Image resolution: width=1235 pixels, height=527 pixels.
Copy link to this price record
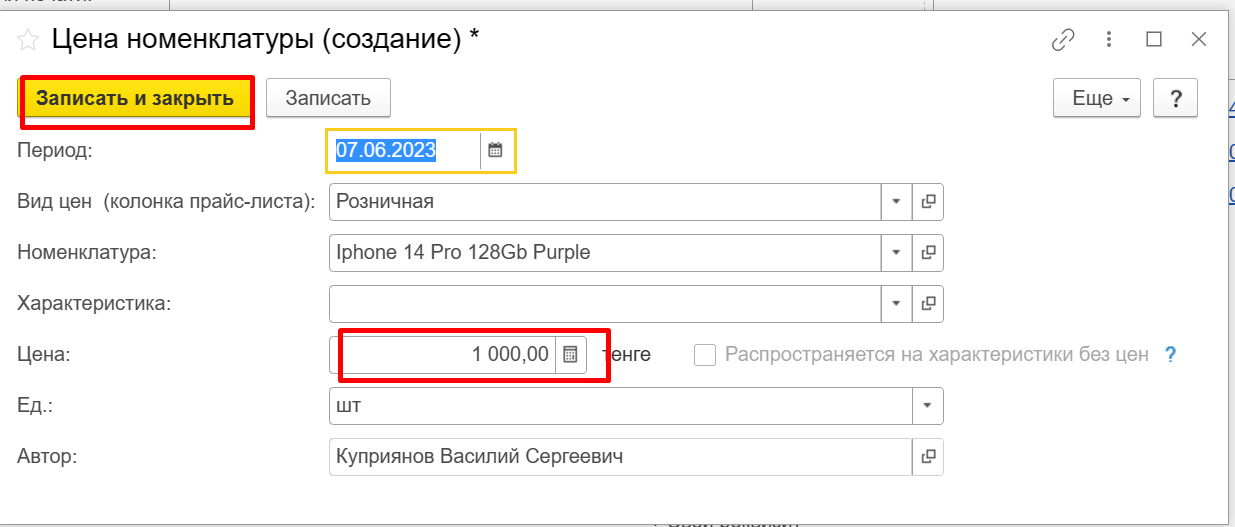[x=1063, y=40]
